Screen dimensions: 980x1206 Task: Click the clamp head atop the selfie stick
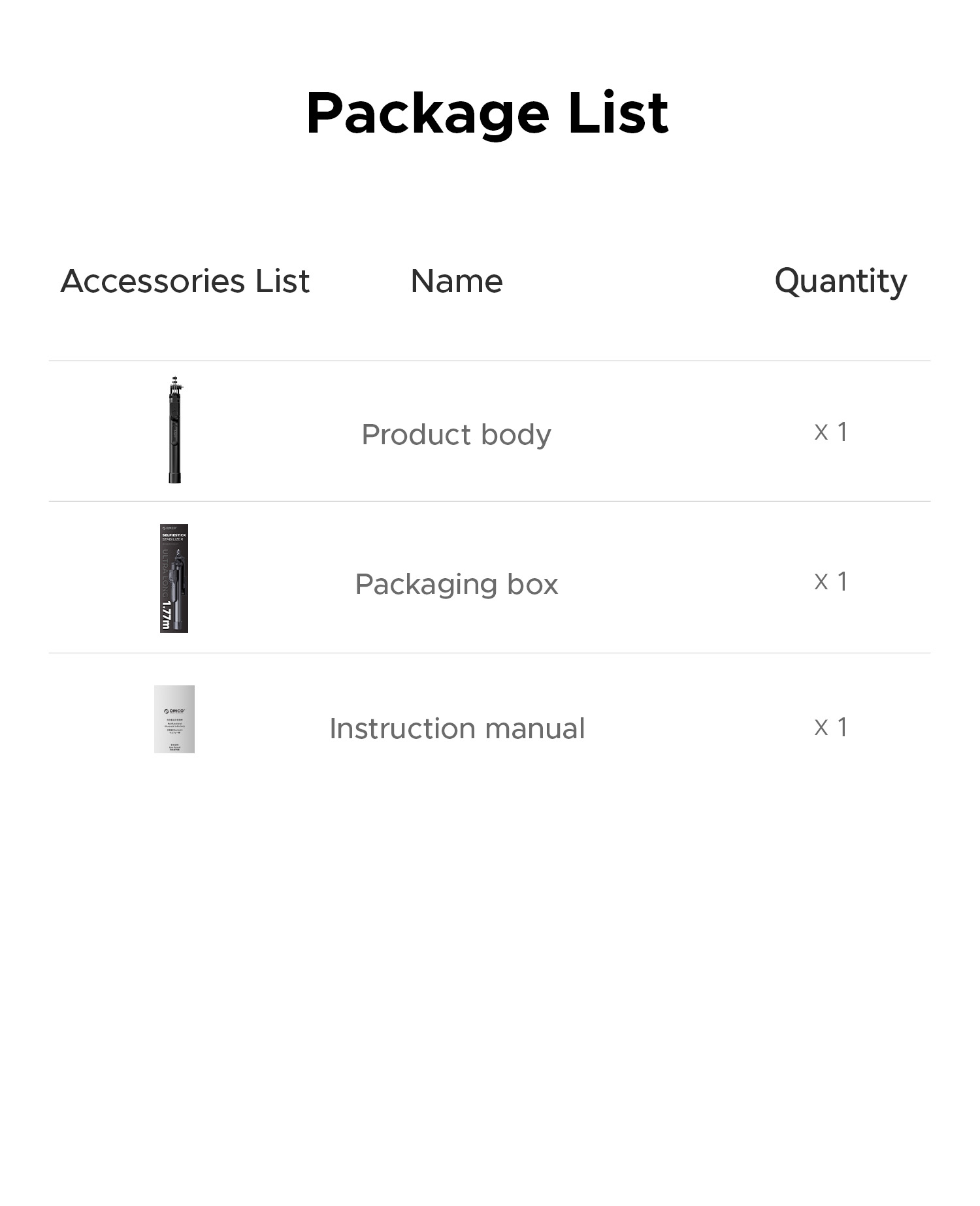click(175, 385)
